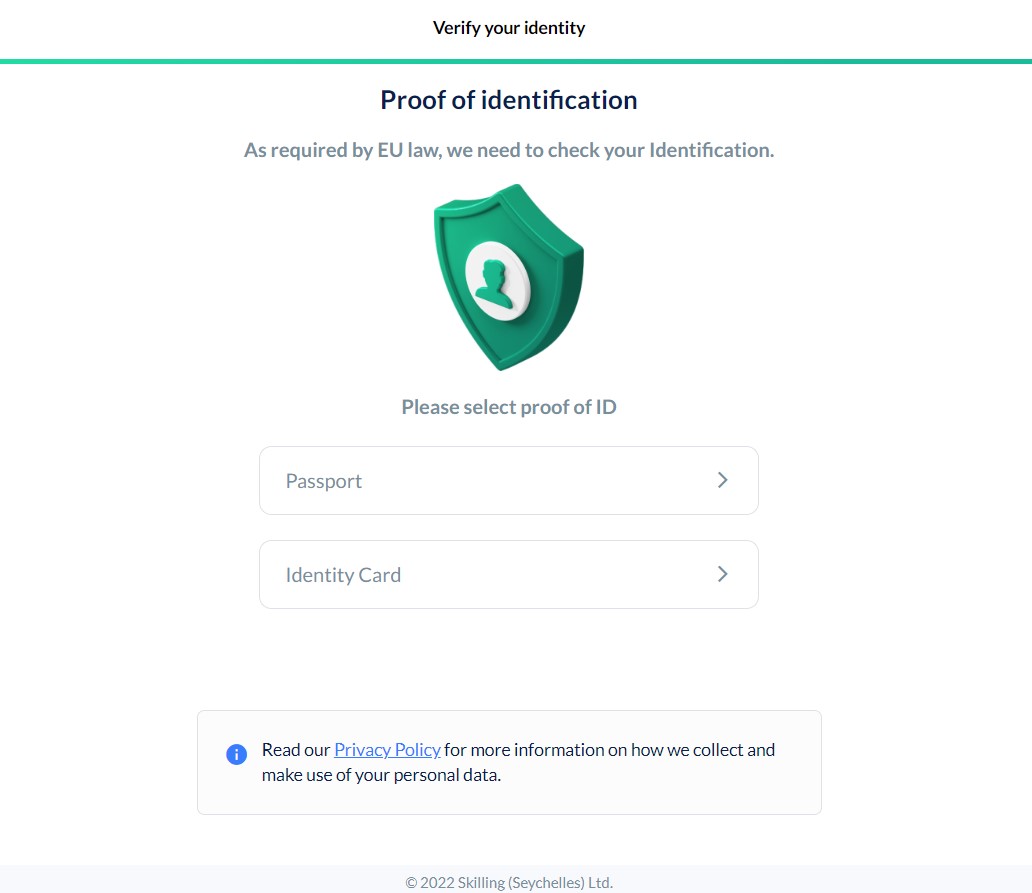Click the blue info icon in notice box
1032x893 pixels.
point(236,754)
